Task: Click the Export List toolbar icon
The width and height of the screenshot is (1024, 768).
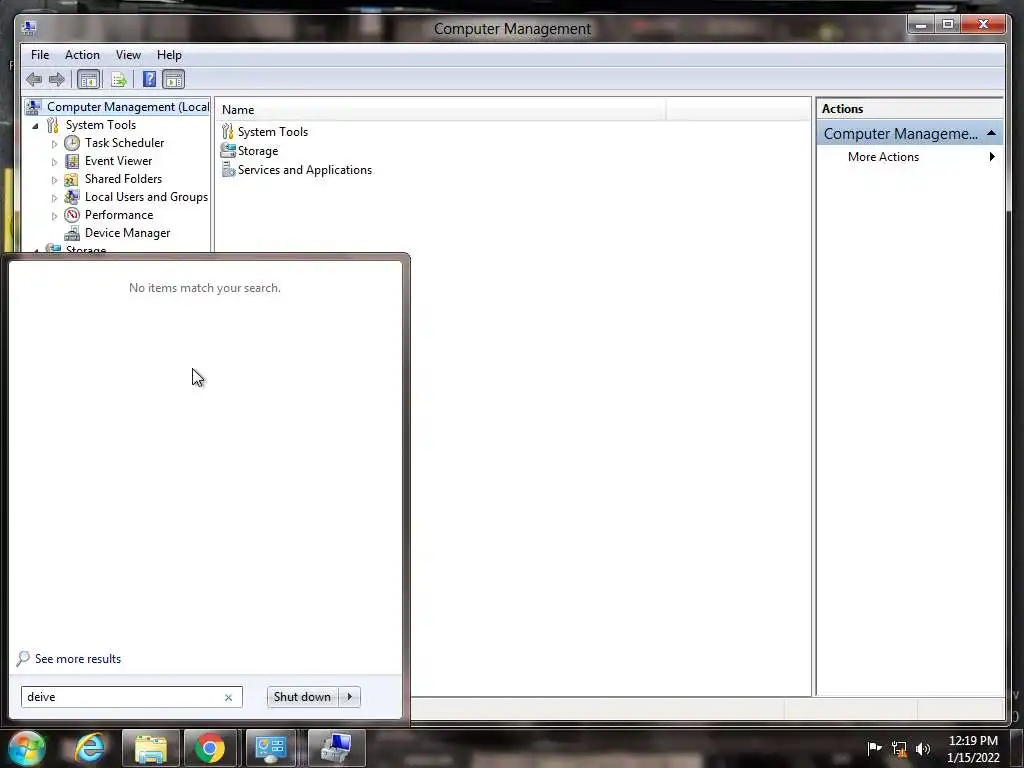Action: click(x=118, y=80)
